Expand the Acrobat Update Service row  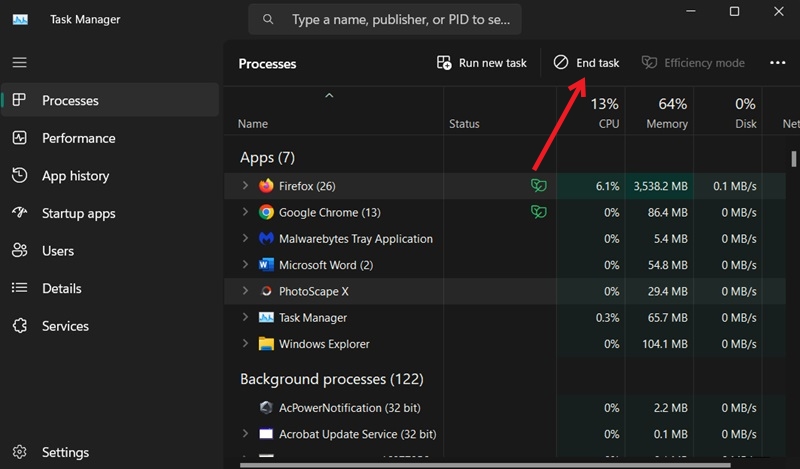[x=245, y=433]
